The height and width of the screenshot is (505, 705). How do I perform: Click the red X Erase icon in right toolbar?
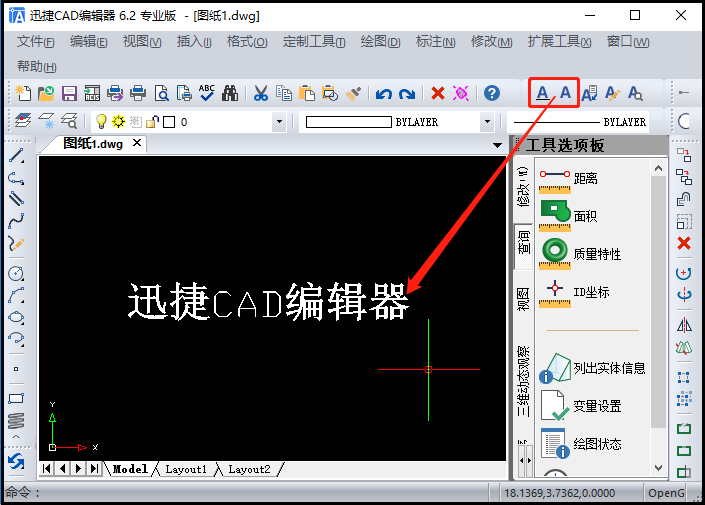684,243
